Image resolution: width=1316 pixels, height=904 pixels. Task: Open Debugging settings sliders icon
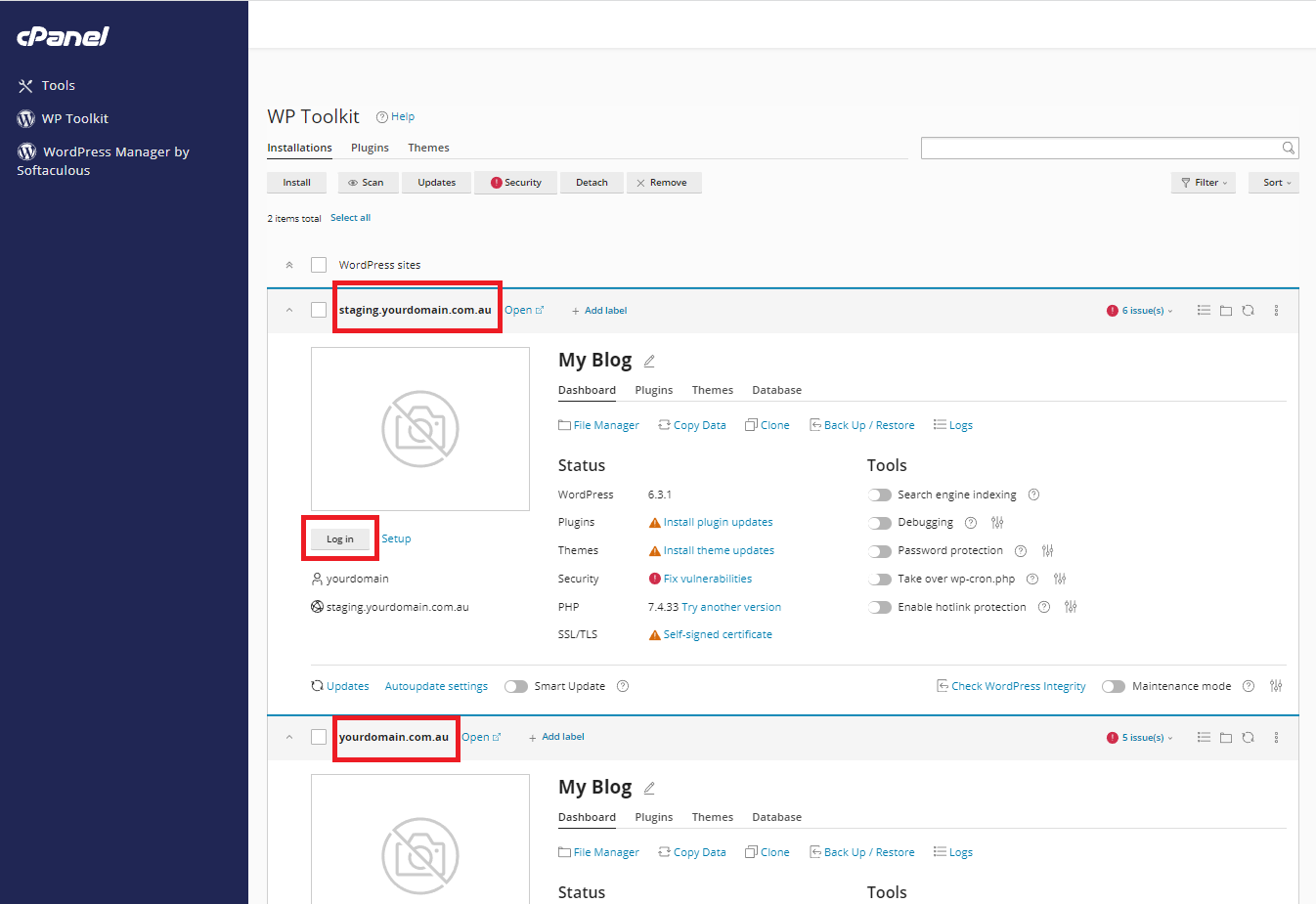[997, 523]
